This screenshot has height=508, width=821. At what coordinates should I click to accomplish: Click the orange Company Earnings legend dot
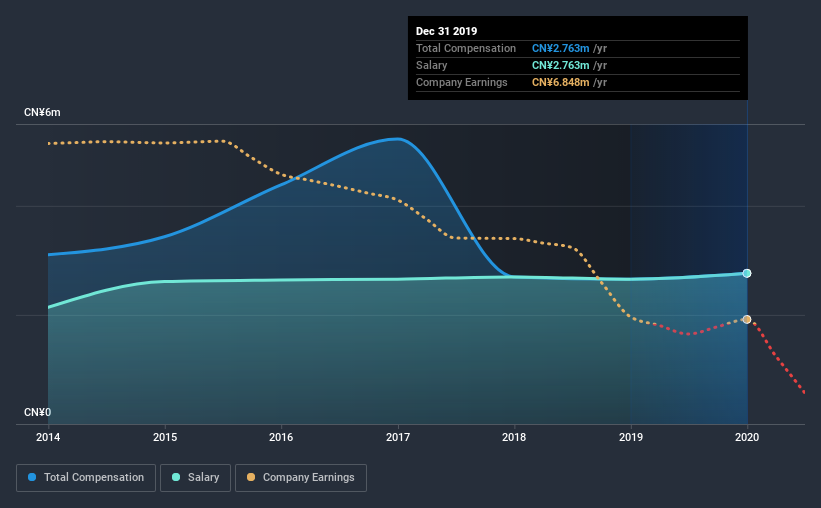251,477
